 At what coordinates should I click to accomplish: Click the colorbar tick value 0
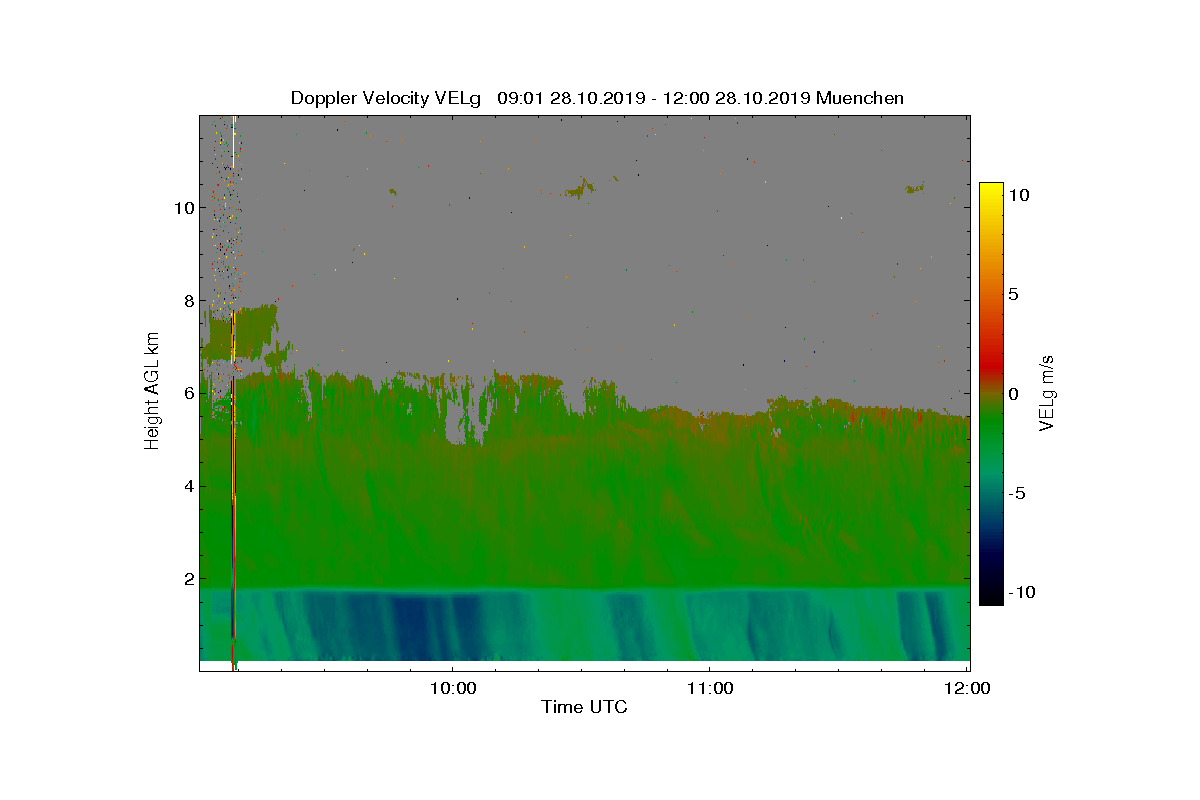[x=1013, y=394]
